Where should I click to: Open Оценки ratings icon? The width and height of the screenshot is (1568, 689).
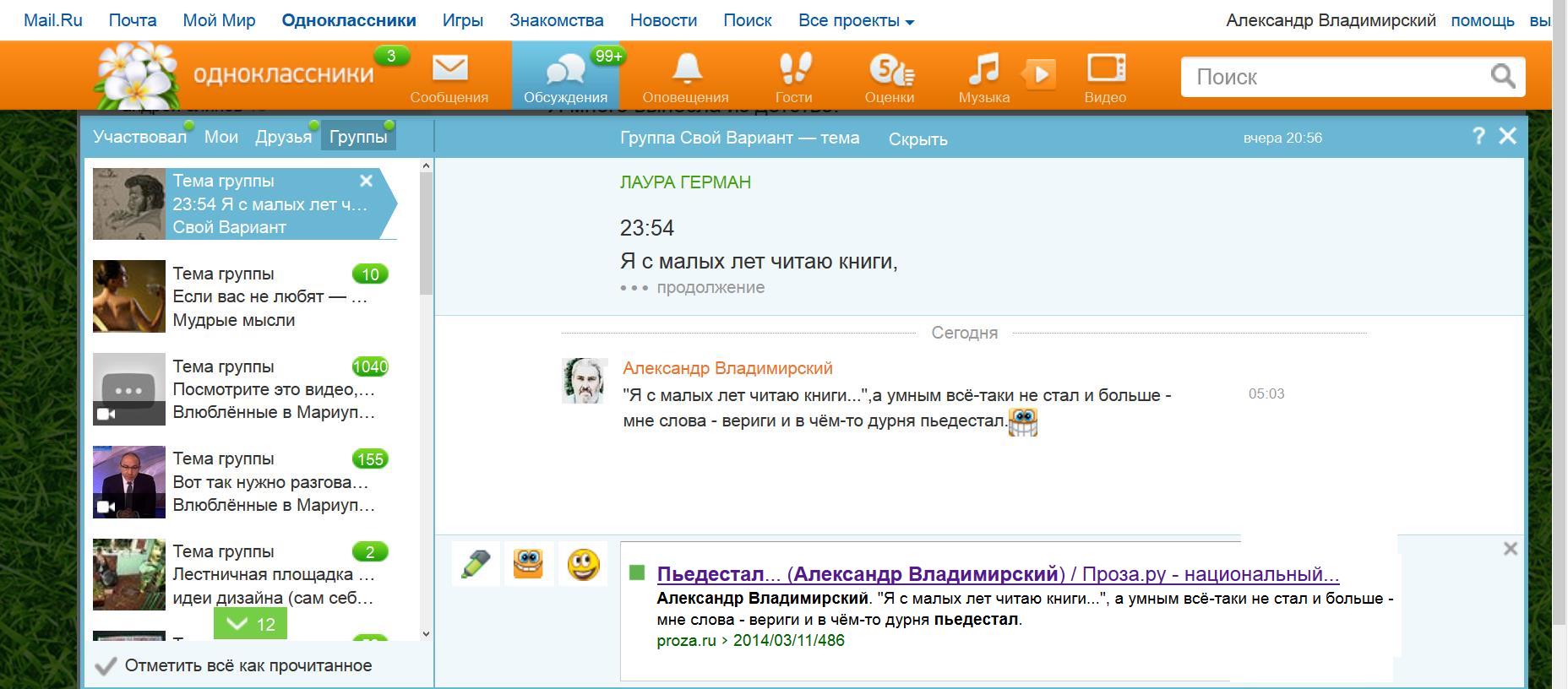pos(890,69)
